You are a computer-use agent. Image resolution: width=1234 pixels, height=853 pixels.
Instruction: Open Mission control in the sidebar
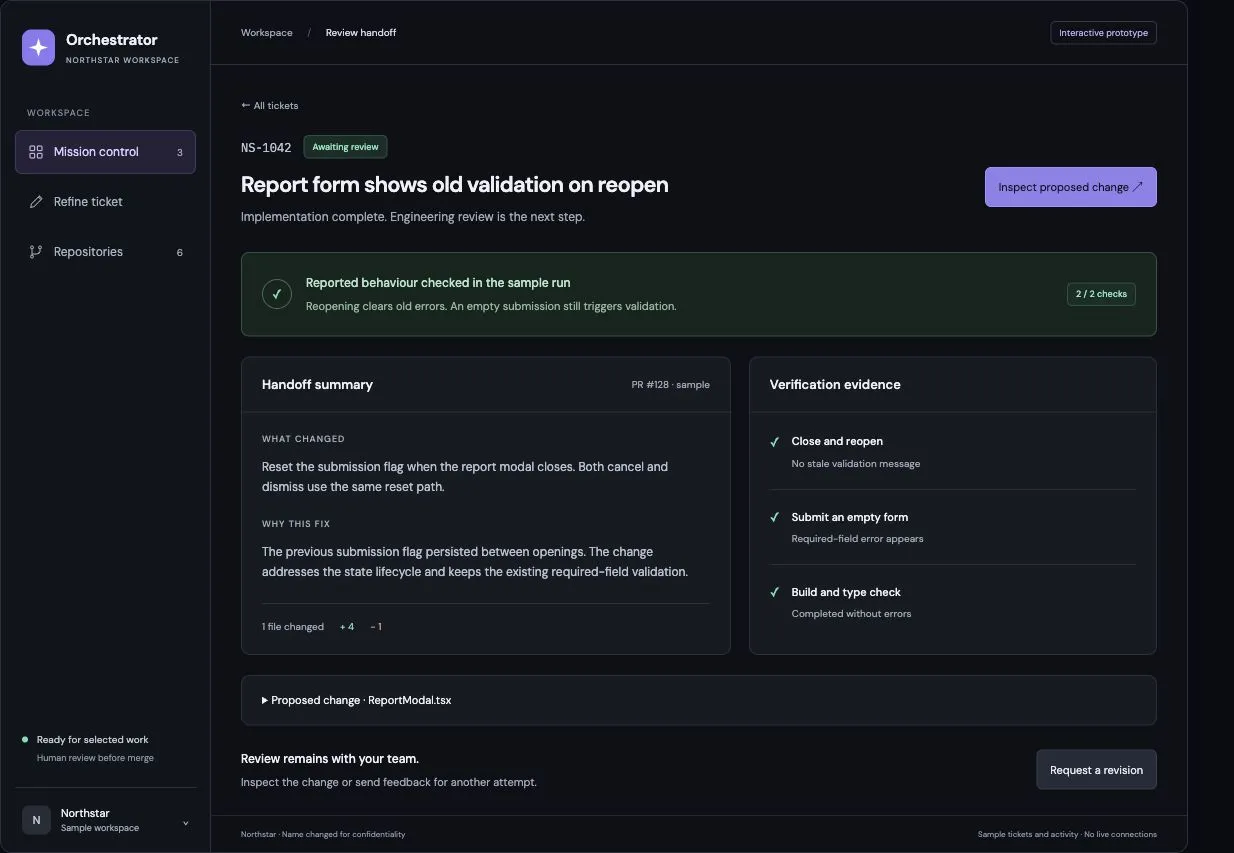pos(105,152)
